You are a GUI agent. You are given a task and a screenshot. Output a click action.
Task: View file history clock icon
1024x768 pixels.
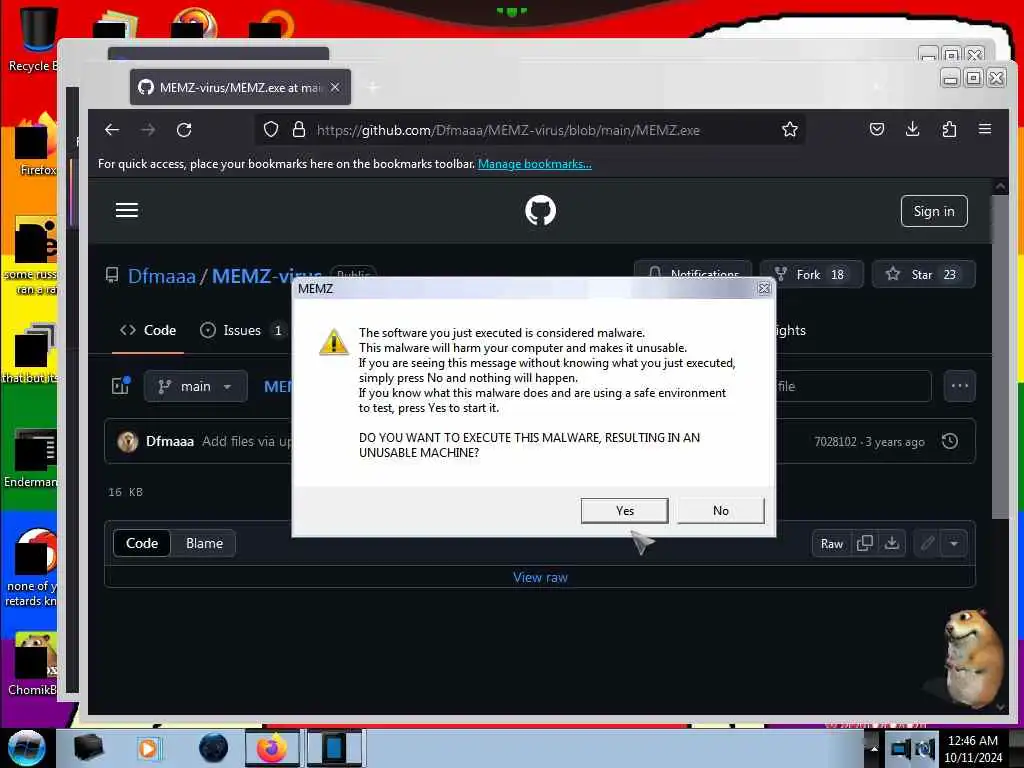tap(950, 441)
